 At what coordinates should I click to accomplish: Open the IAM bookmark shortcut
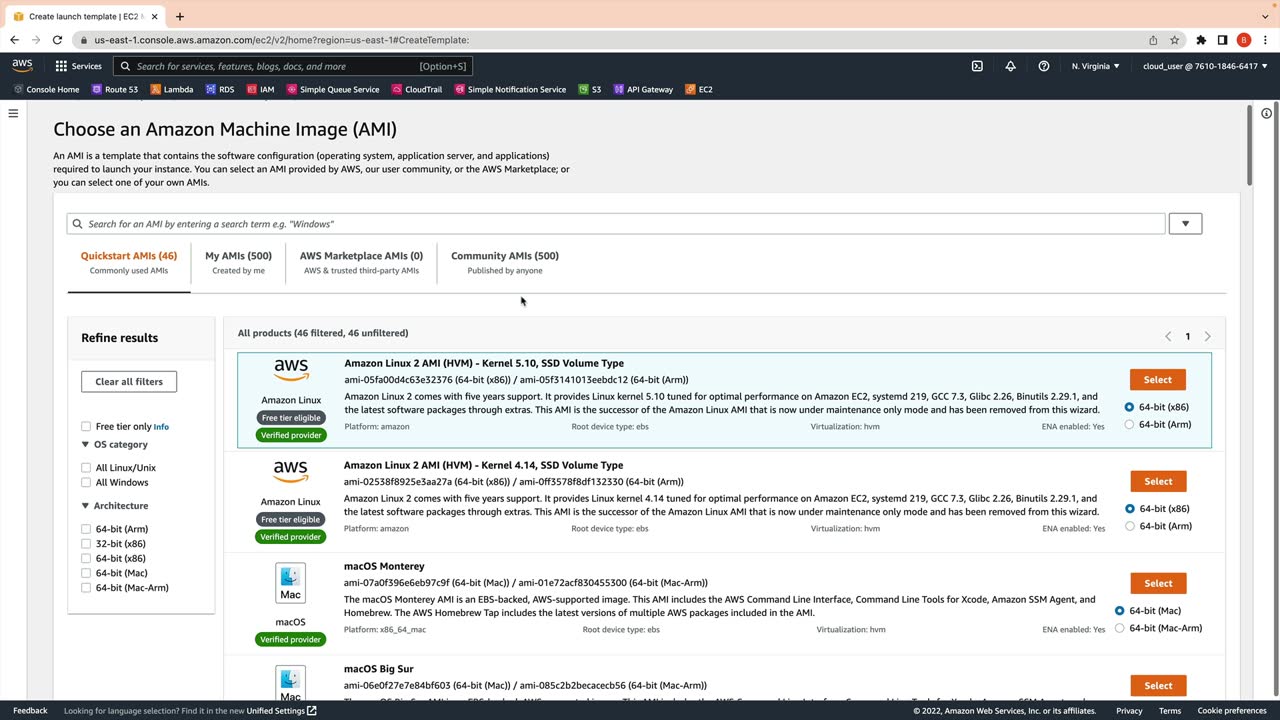click(260, 89)
